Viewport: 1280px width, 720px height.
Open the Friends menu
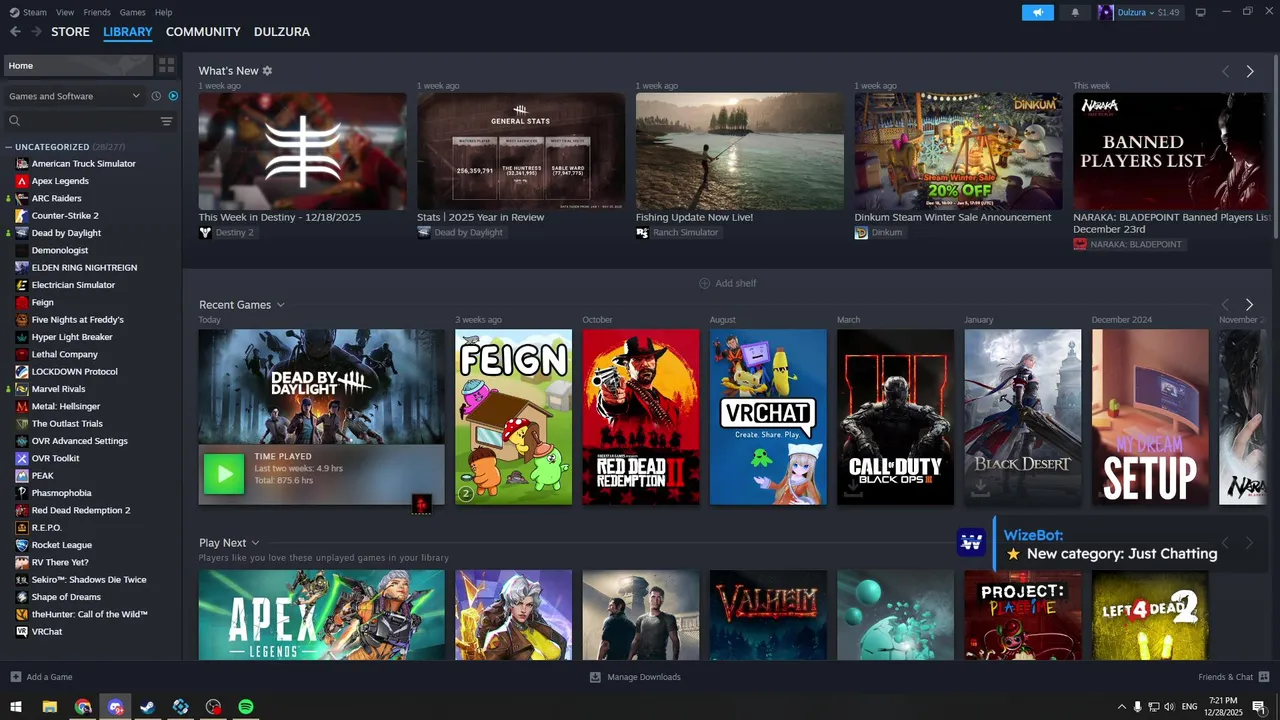pos(97,12)
